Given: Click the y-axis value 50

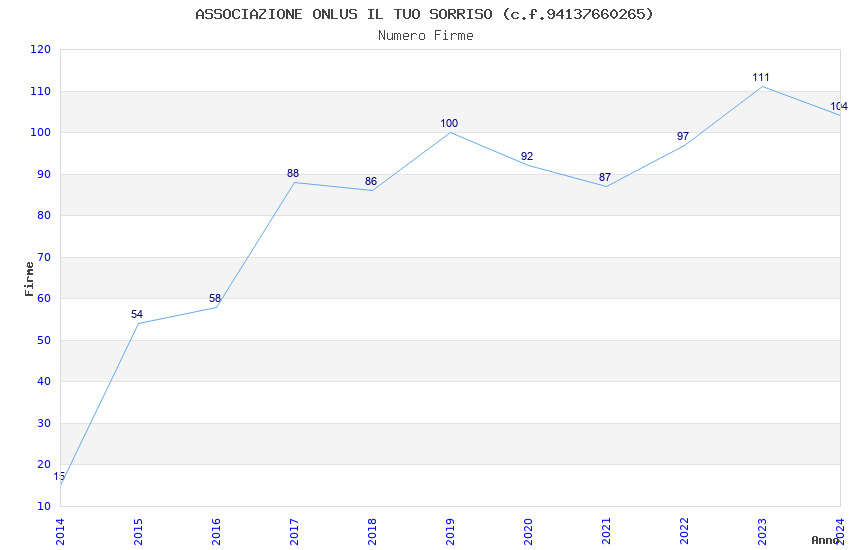Looking at the screenshot, I should (44, 340).
